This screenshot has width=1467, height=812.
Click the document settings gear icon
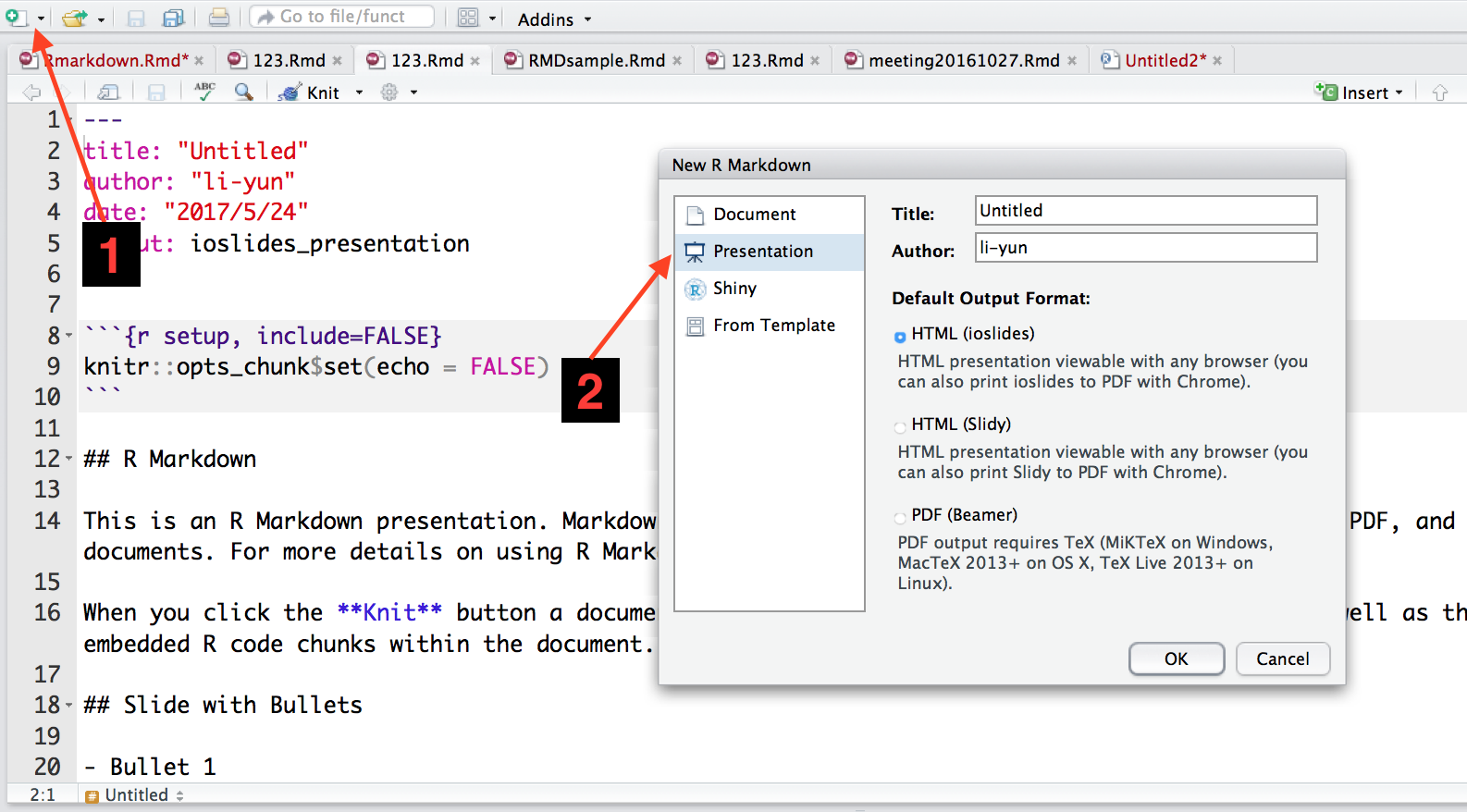click(x=389, y=92)
